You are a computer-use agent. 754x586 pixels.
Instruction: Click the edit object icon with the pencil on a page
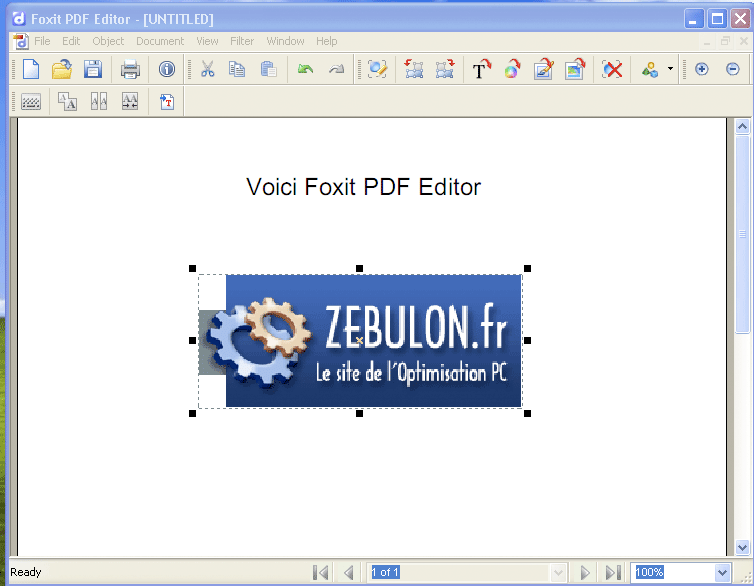(x=544, y=69)
